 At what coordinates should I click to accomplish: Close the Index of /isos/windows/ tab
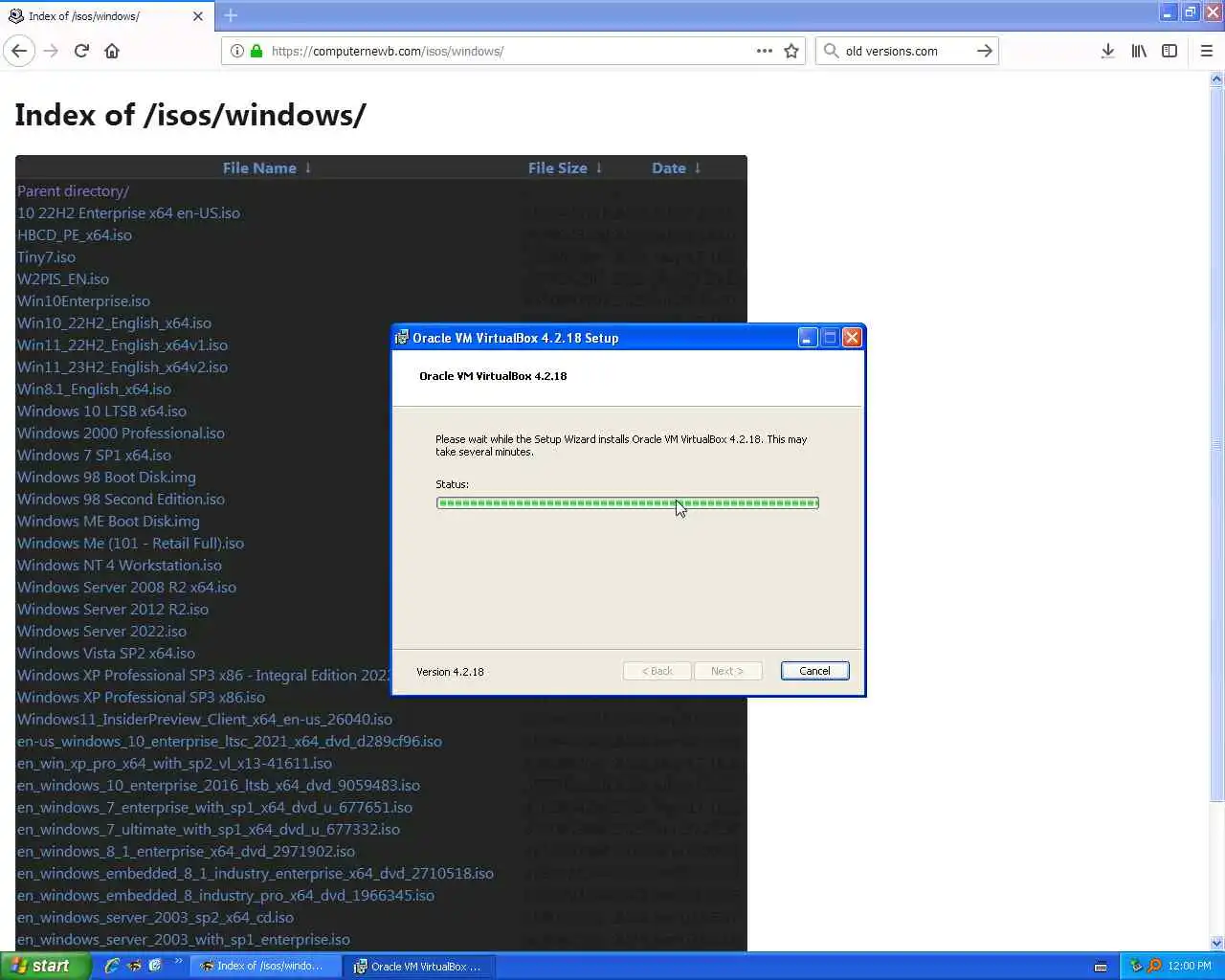(198, 16)
